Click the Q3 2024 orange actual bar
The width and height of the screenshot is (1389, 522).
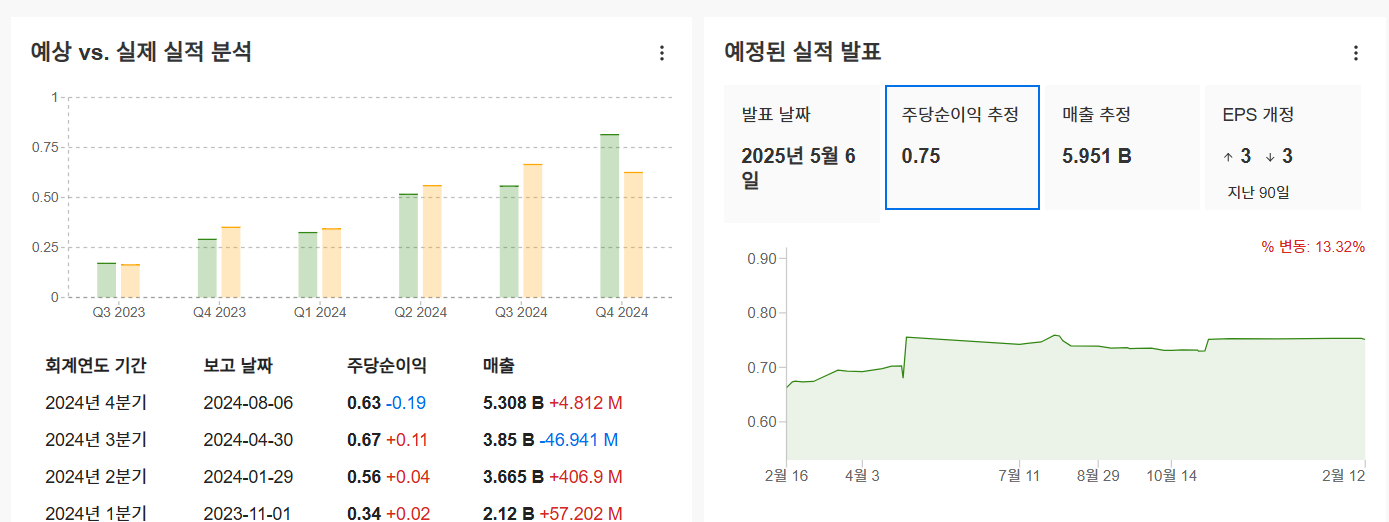click(533, 230)
